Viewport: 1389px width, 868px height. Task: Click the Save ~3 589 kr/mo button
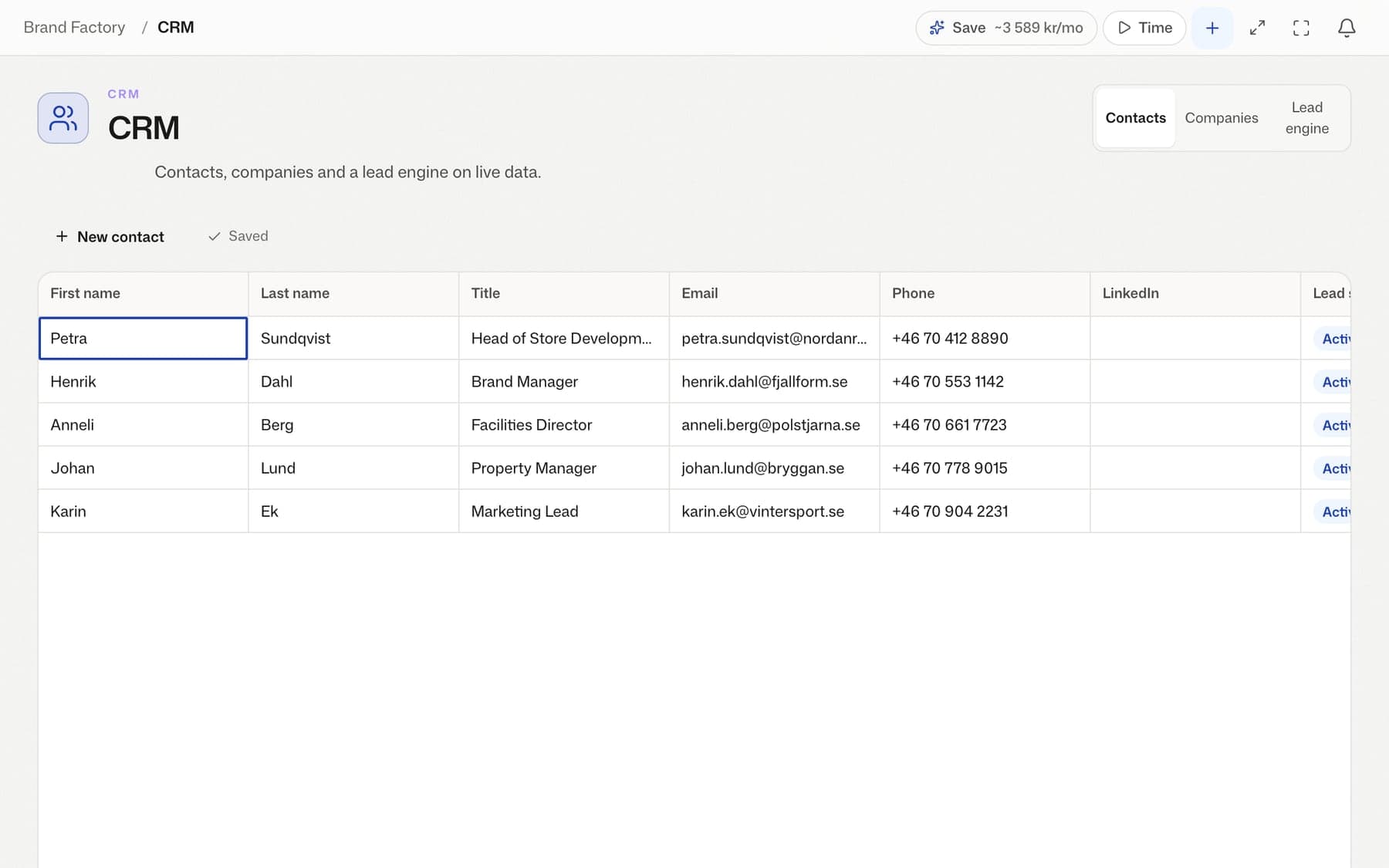1006,28
